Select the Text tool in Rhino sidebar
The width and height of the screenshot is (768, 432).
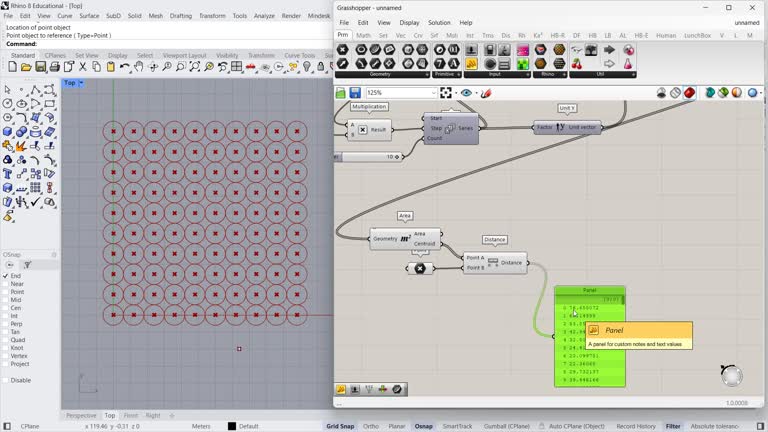coord(8,173)
